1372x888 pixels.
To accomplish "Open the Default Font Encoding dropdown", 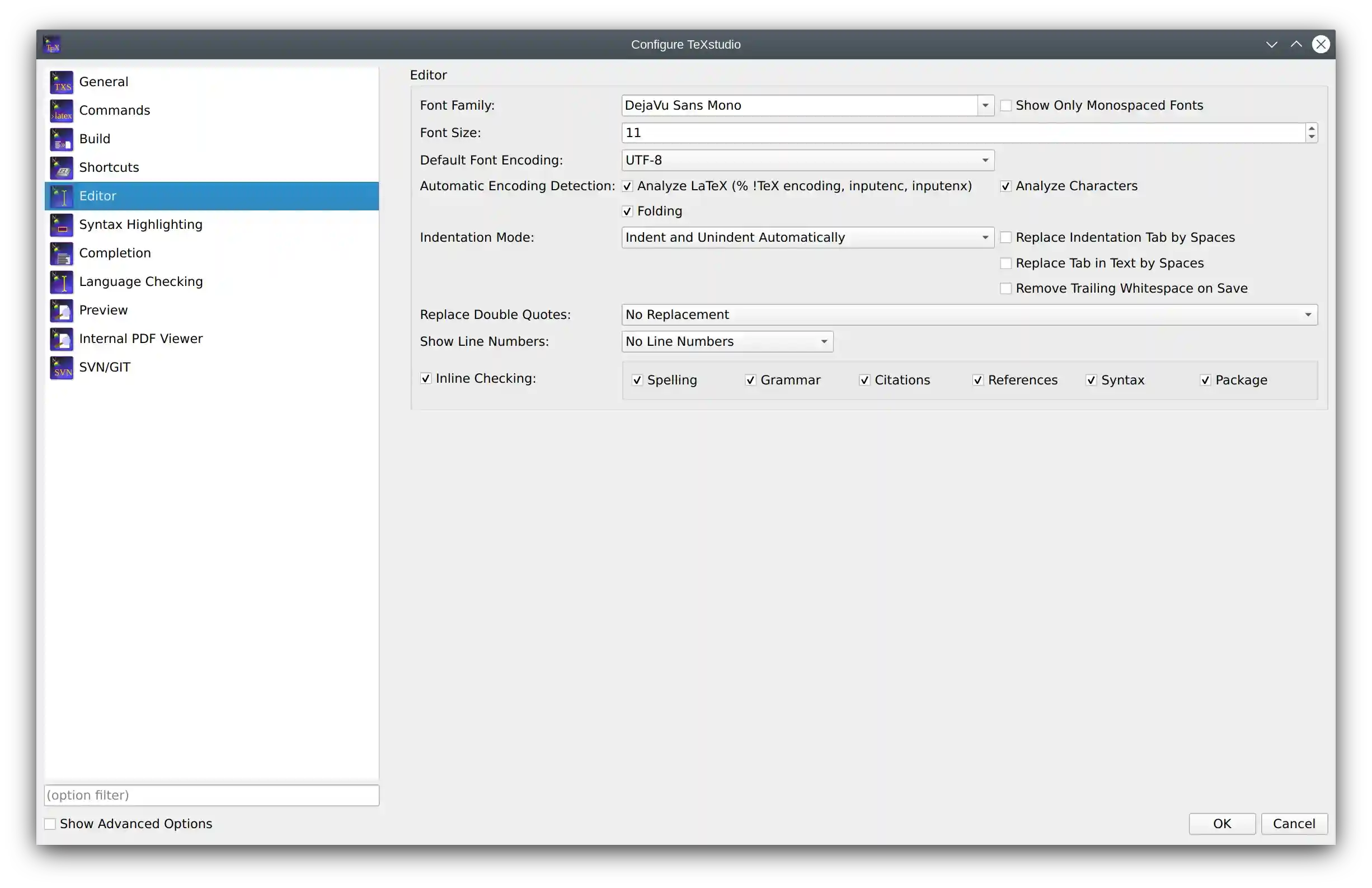I will (985, 160).
